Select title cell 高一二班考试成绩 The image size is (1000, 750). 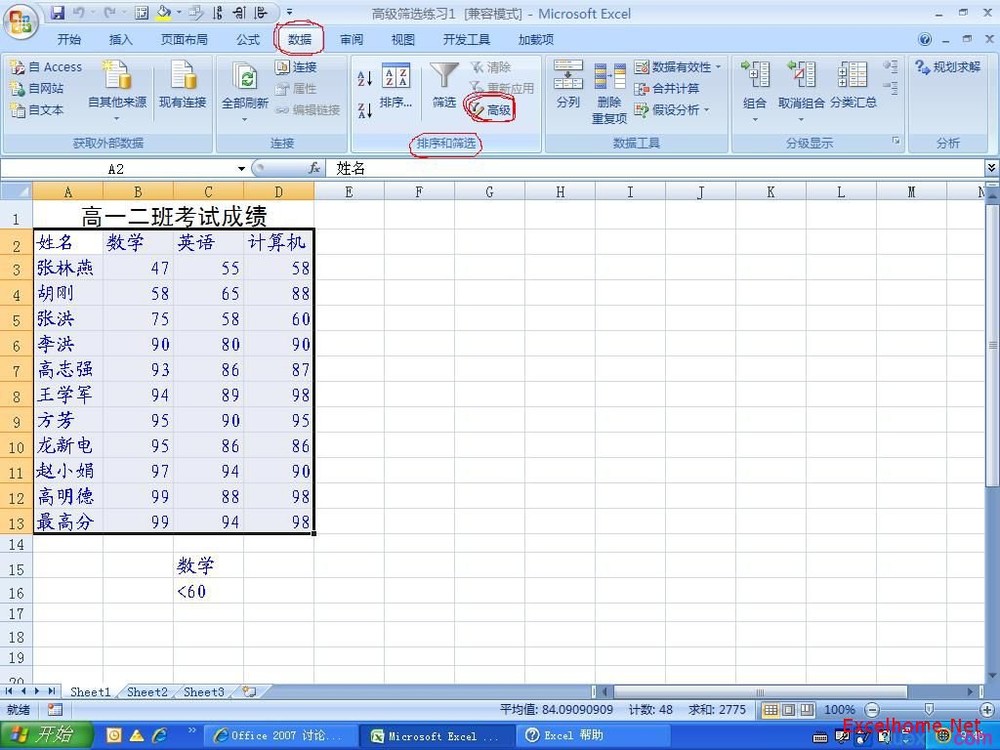[173, 217]
